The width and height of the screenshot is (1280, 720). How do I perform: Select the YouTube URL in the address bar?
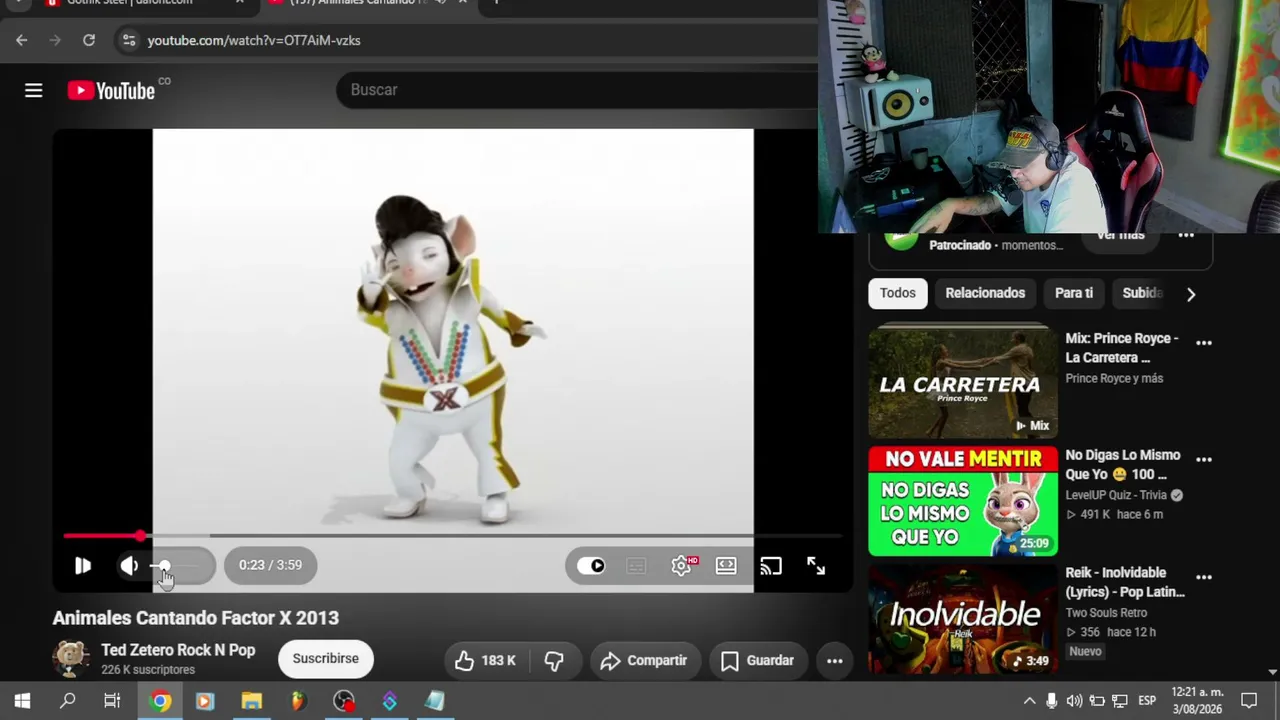point(254,41)
